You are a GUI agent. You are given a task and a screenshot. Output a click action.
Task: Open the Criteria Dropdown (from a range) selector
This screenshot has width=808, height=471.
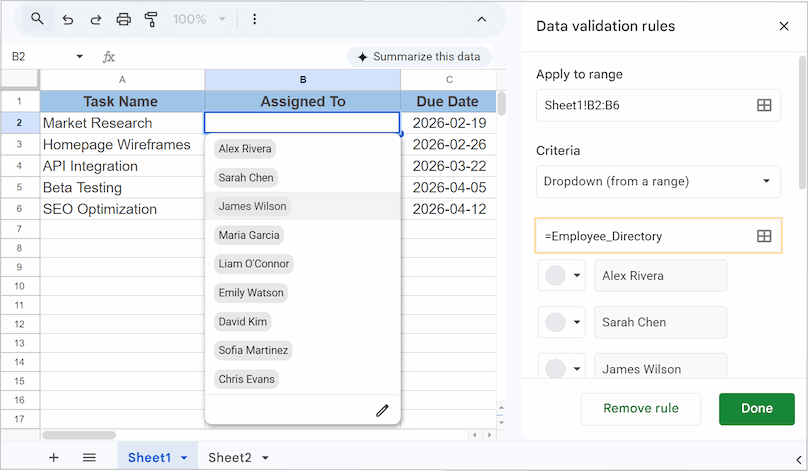(x=658, y=181)
